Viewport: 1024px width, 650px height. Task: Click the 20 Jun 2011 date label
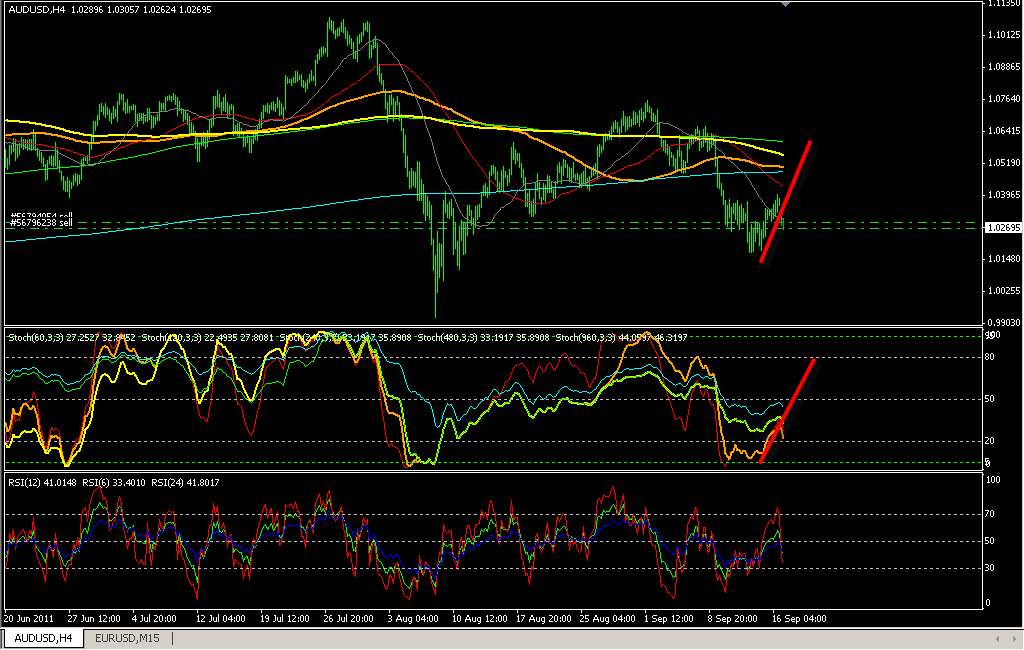(x=29, y=619)
